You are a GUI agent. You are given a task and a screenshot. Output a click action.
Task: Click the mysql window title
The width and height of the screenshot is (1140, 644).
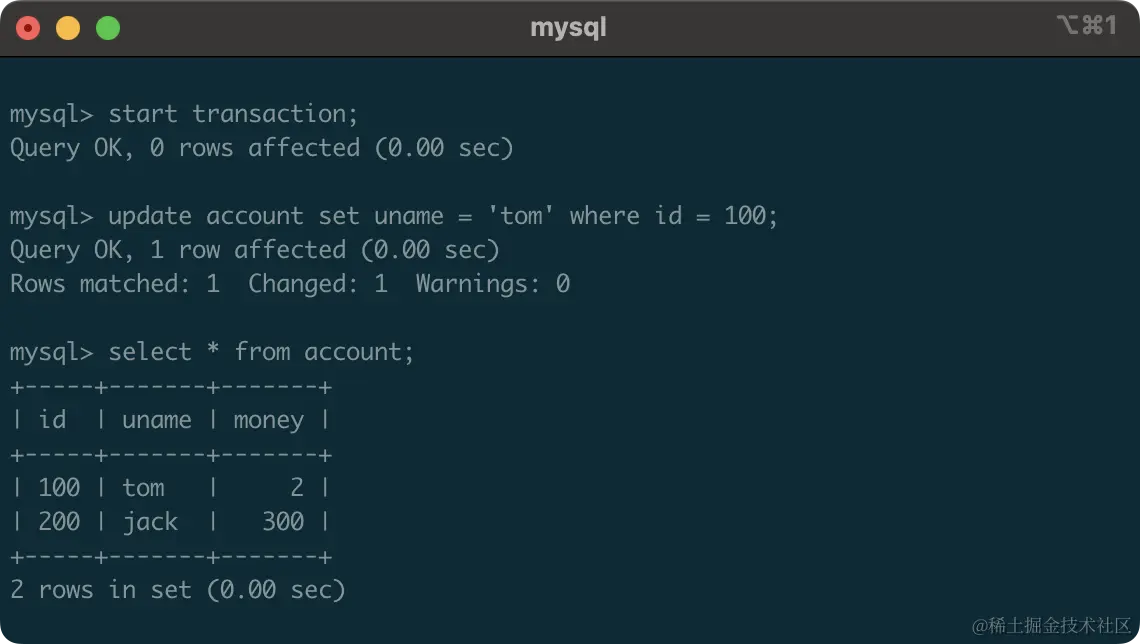click(x=568, y=28)
